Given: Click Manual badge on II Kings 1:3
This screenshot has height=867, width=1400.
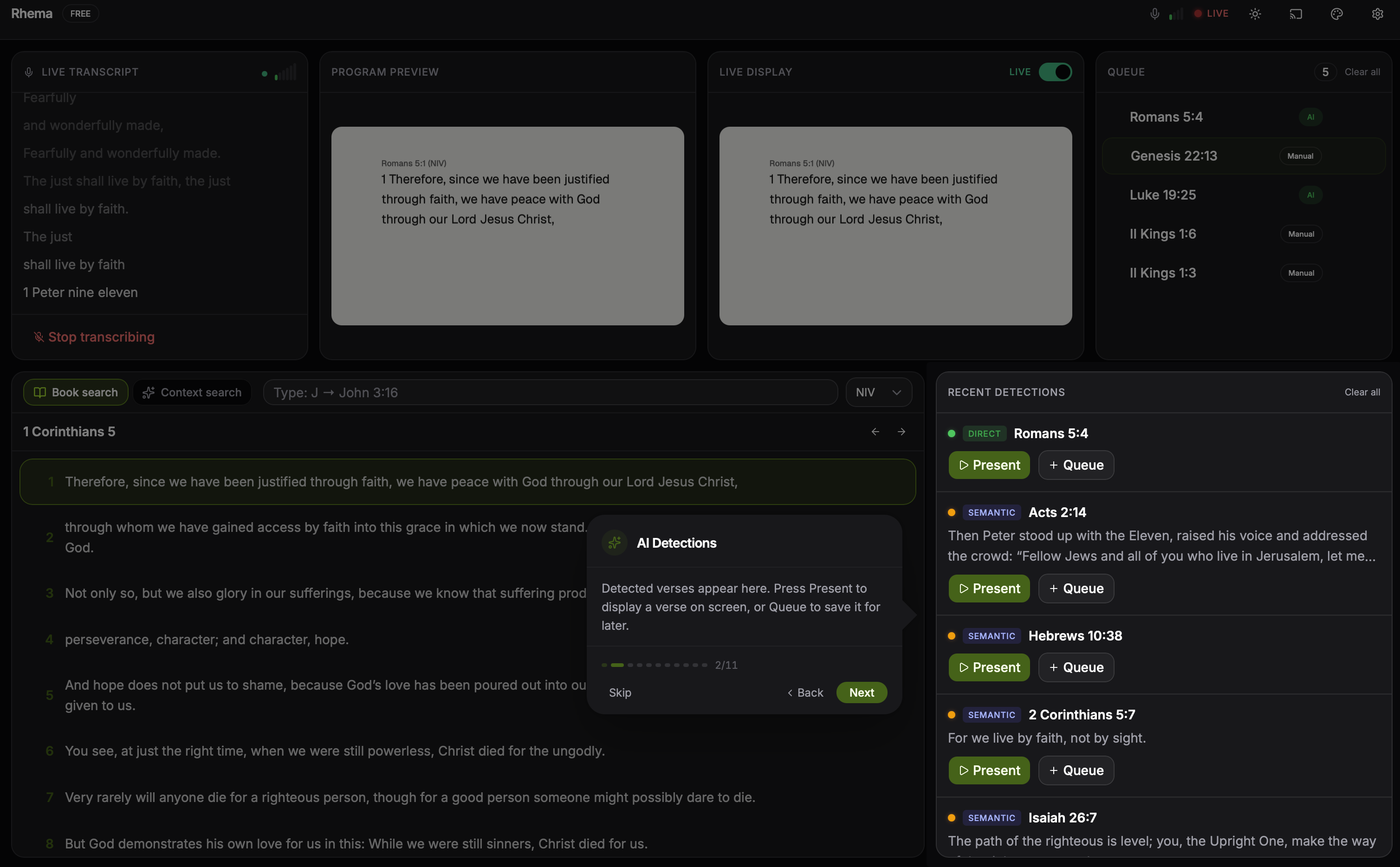Looking at the screenshot, I should pyautogui.click(x=1301, y=273).
